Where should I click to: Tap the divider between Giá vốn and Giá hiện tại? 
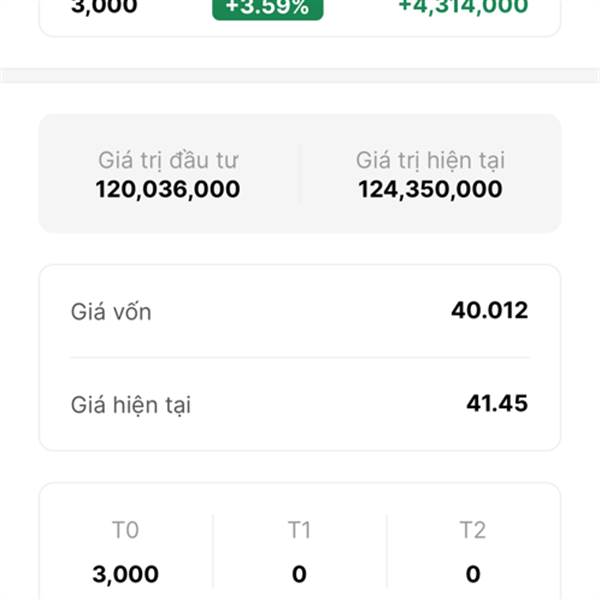(300, 357)
